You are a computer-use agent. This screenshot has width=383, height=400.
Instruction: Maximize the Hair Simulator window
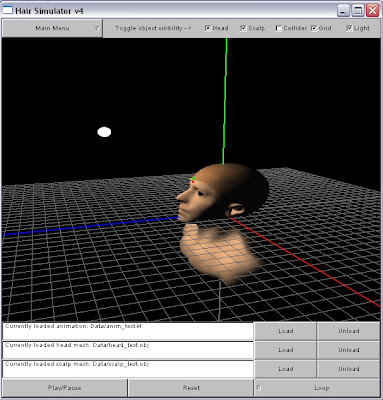(358, 11)
